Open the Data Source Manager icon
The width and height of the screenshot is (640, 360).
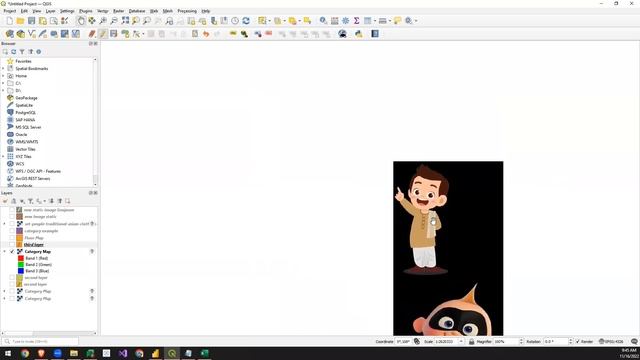click(9, 34)
